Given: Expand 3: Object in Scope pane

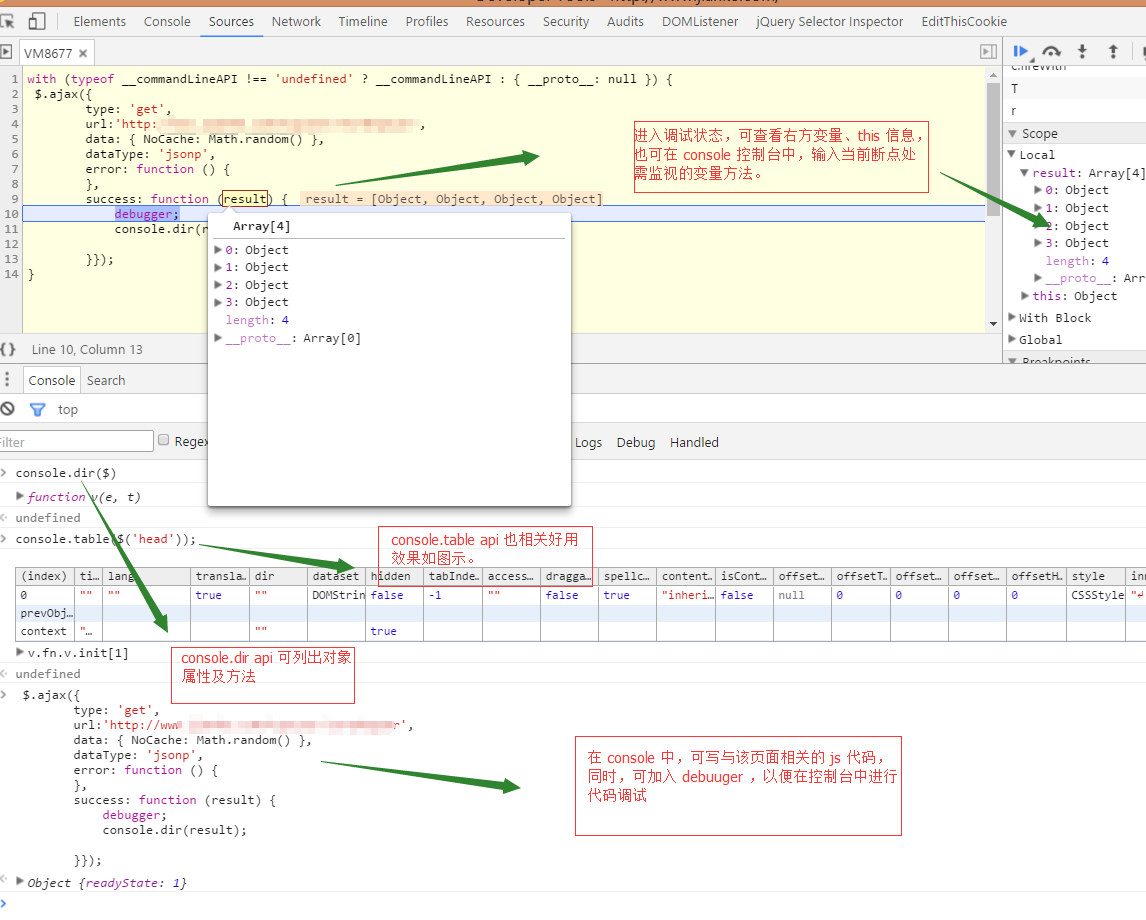Looking at the screenshot, I should [x=1038, y=243].
